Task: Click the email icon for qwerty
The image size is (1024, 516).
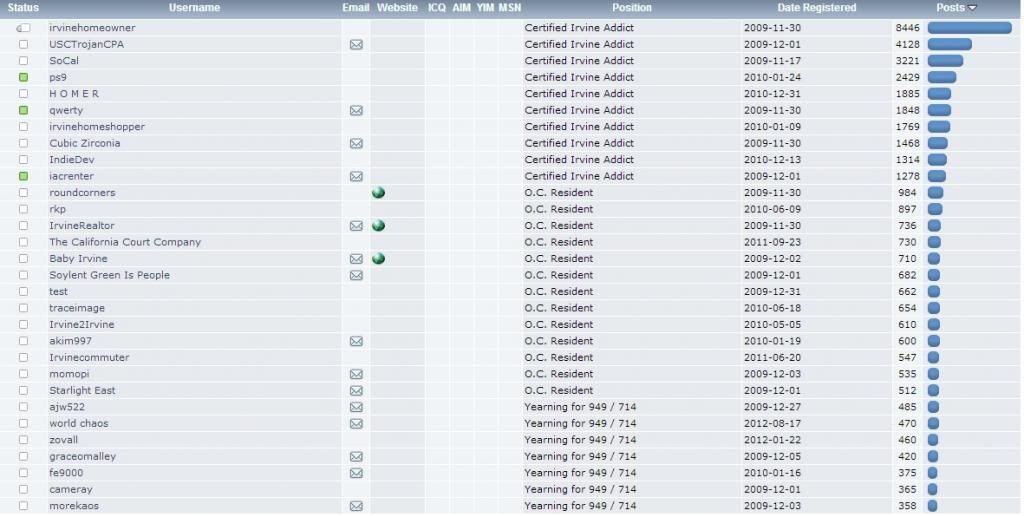Action: (356, 110)
